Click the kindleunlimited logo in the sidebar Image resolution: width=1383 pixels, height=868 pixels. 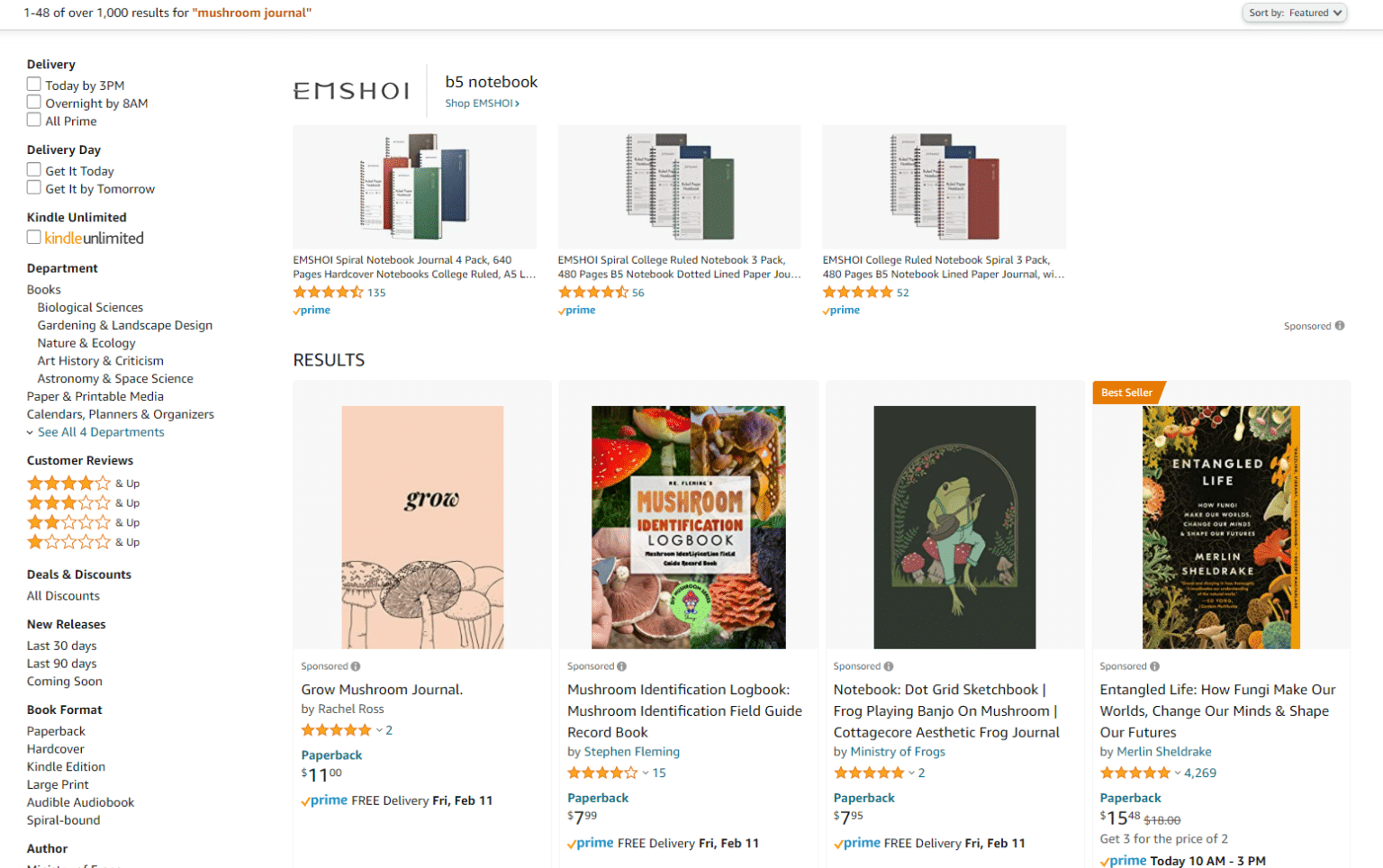tap(93, 238)
